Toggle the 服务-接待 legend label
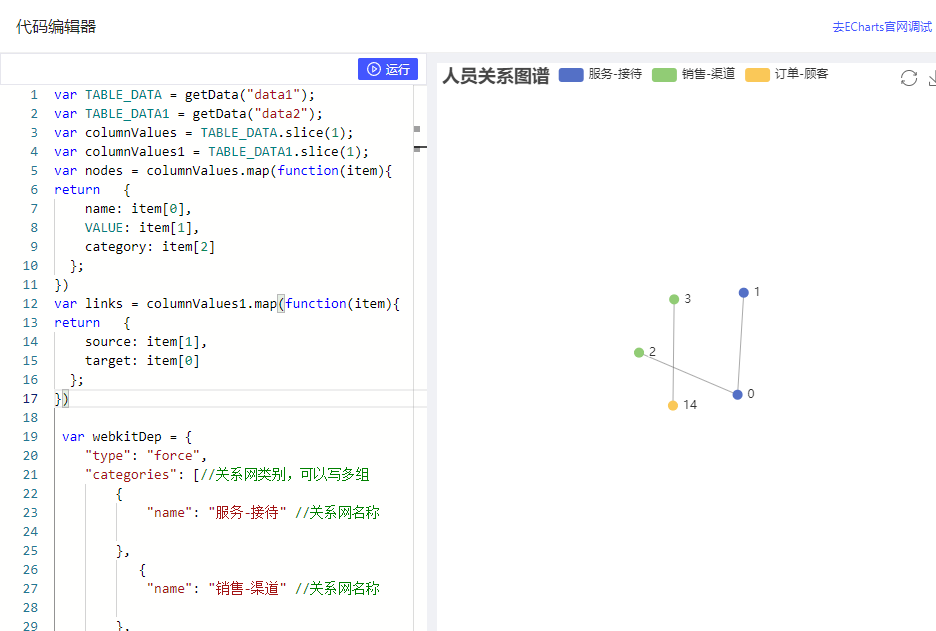The width and height of the screenshot is (936, 631). [x=615, y=74]
